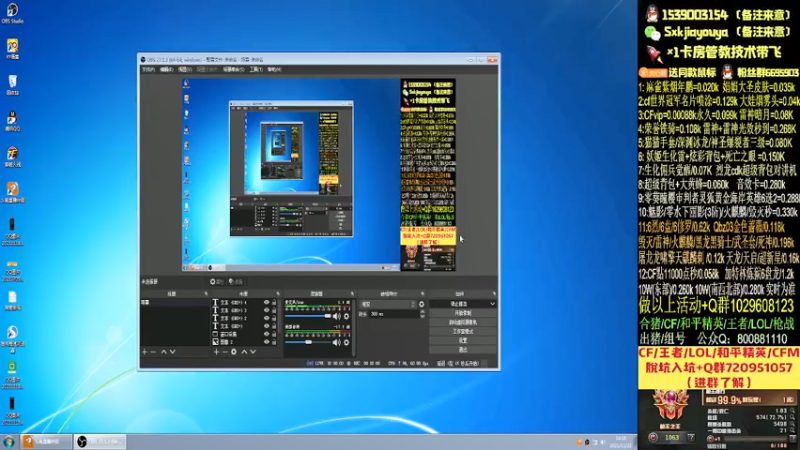This screenshot has height=450, width=800.
Task: Open OBS Settings button in Controls
Action: 463,341
